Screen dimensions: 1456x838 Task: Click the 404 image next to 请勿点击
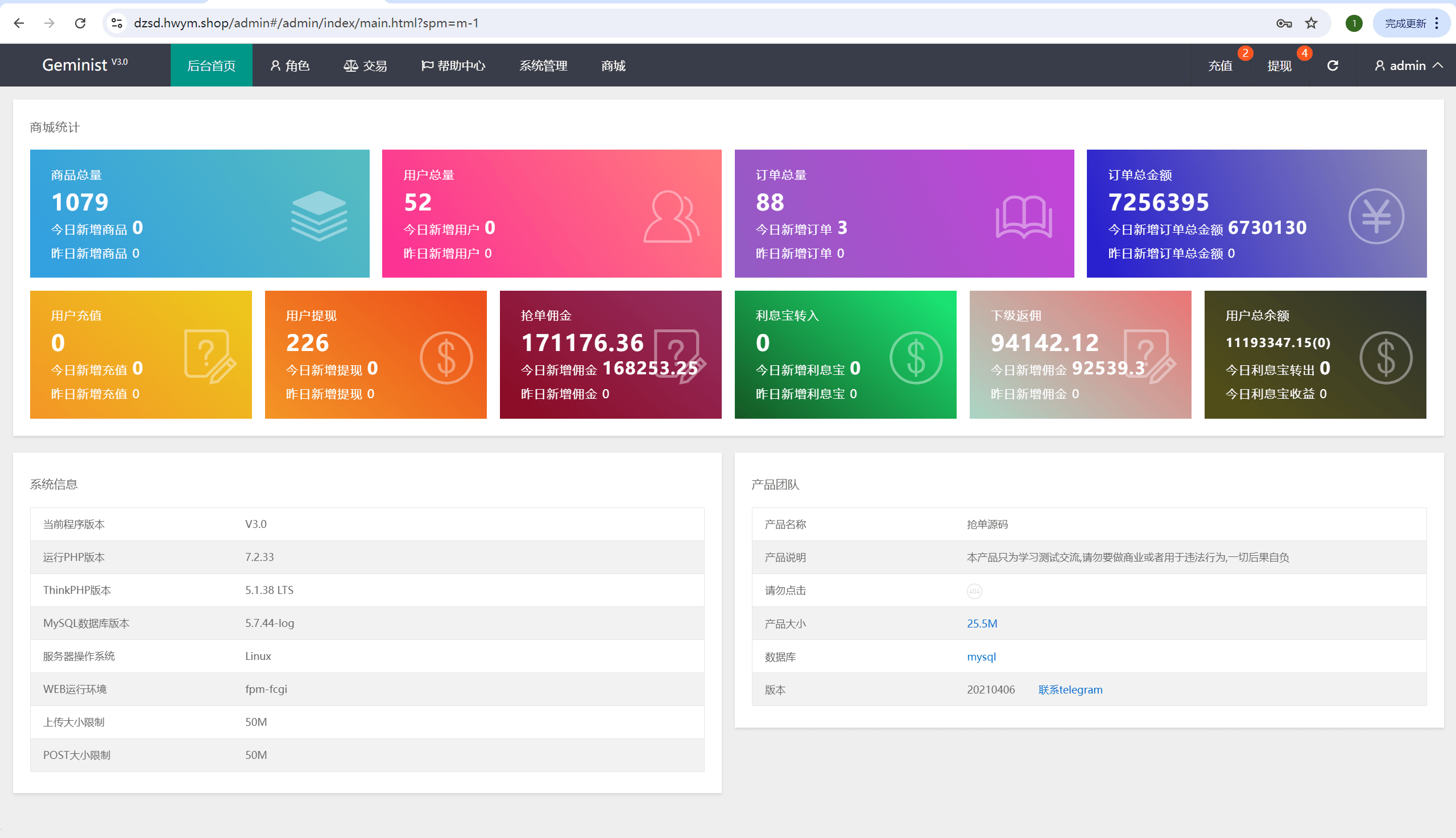point(974,591)
